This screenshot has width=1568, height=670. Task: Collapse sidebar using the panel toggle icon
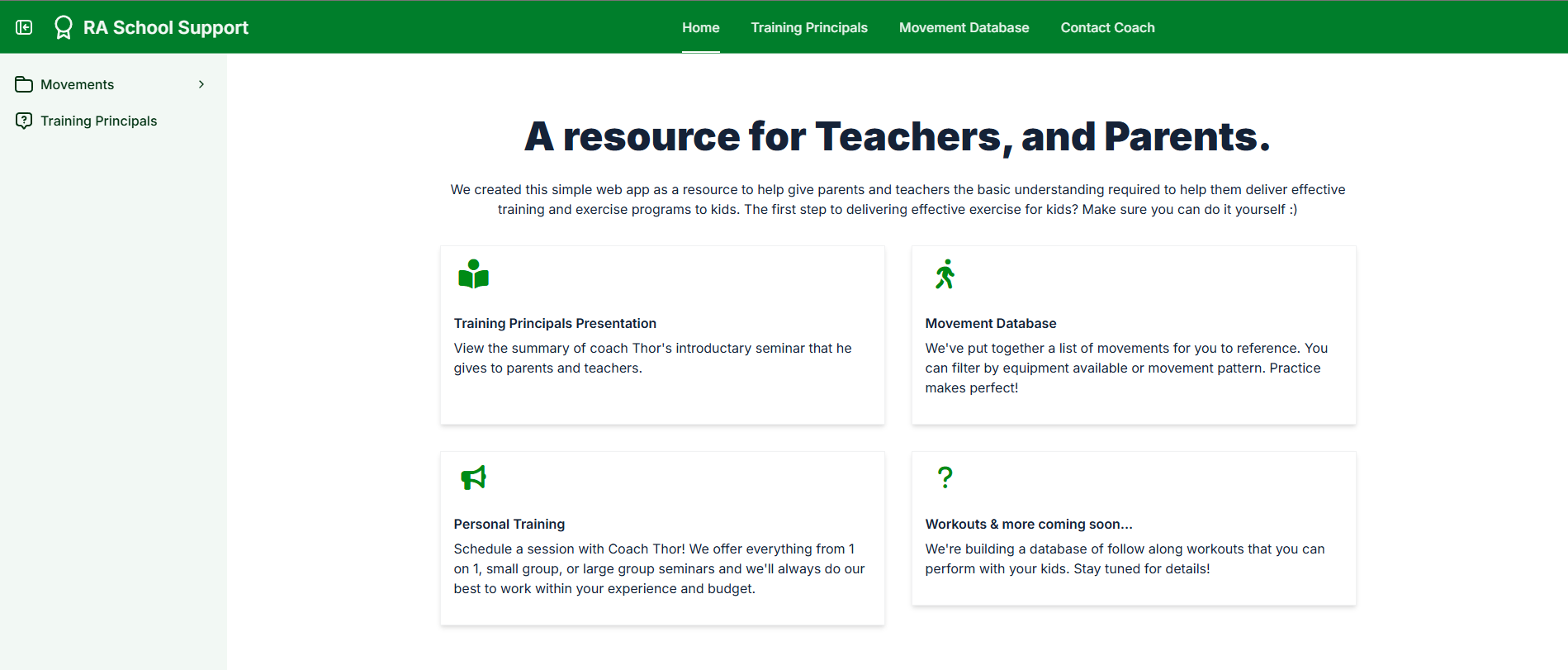(24, 27)
